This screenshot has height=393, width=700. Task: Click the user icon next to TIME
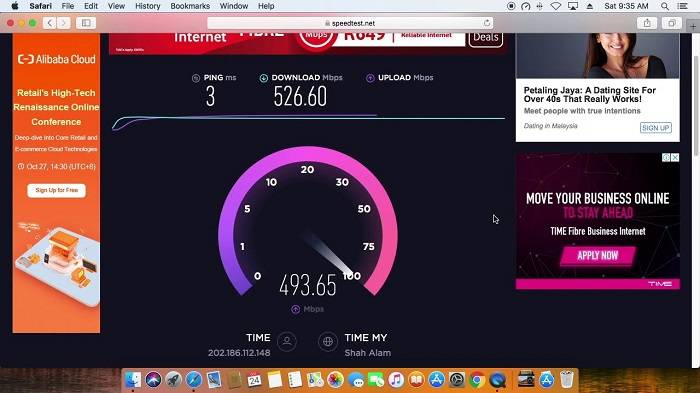(287, 342)
